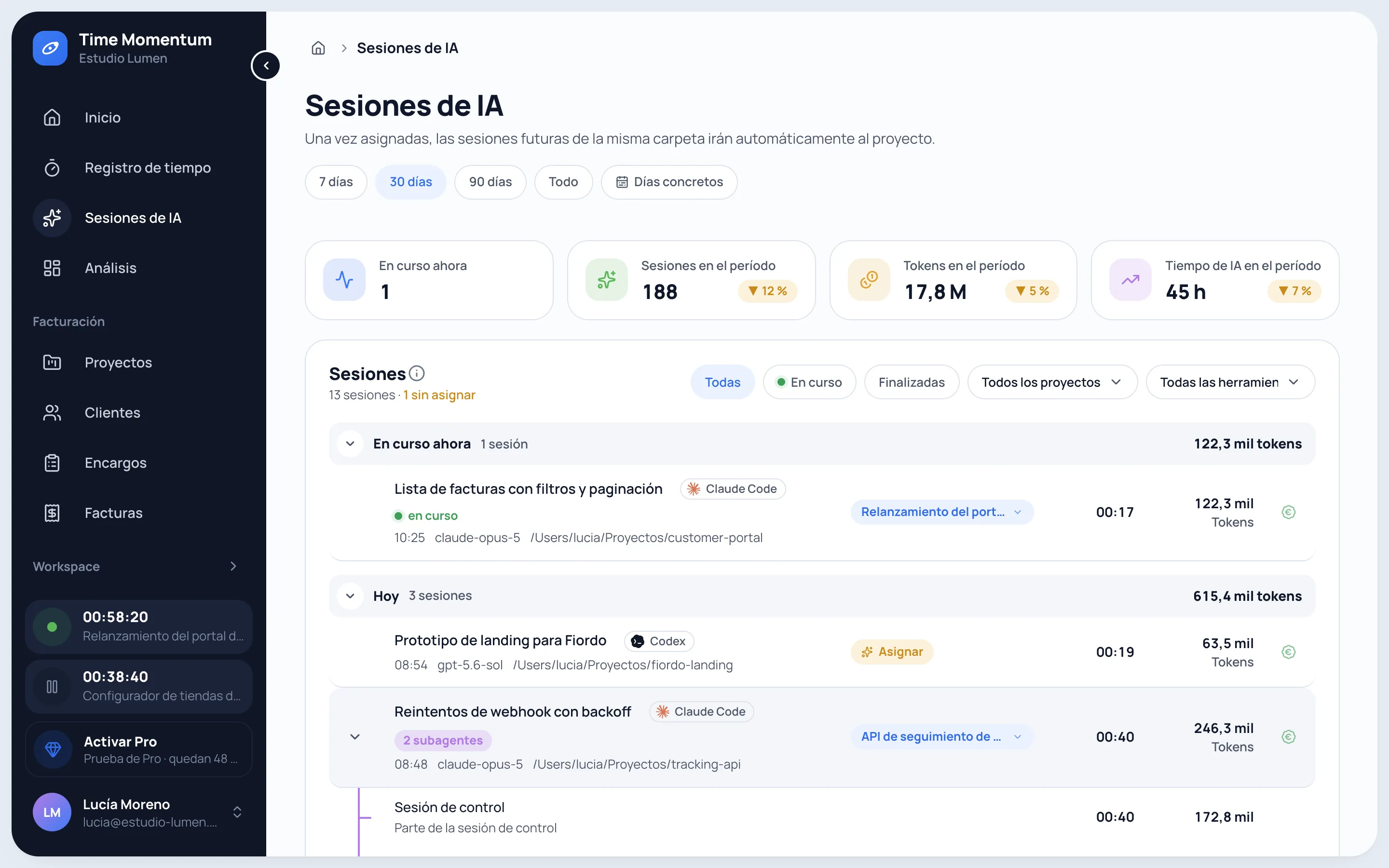
Task: Go to Análisis in the sidebar
Action: click(x=139, y=268)
